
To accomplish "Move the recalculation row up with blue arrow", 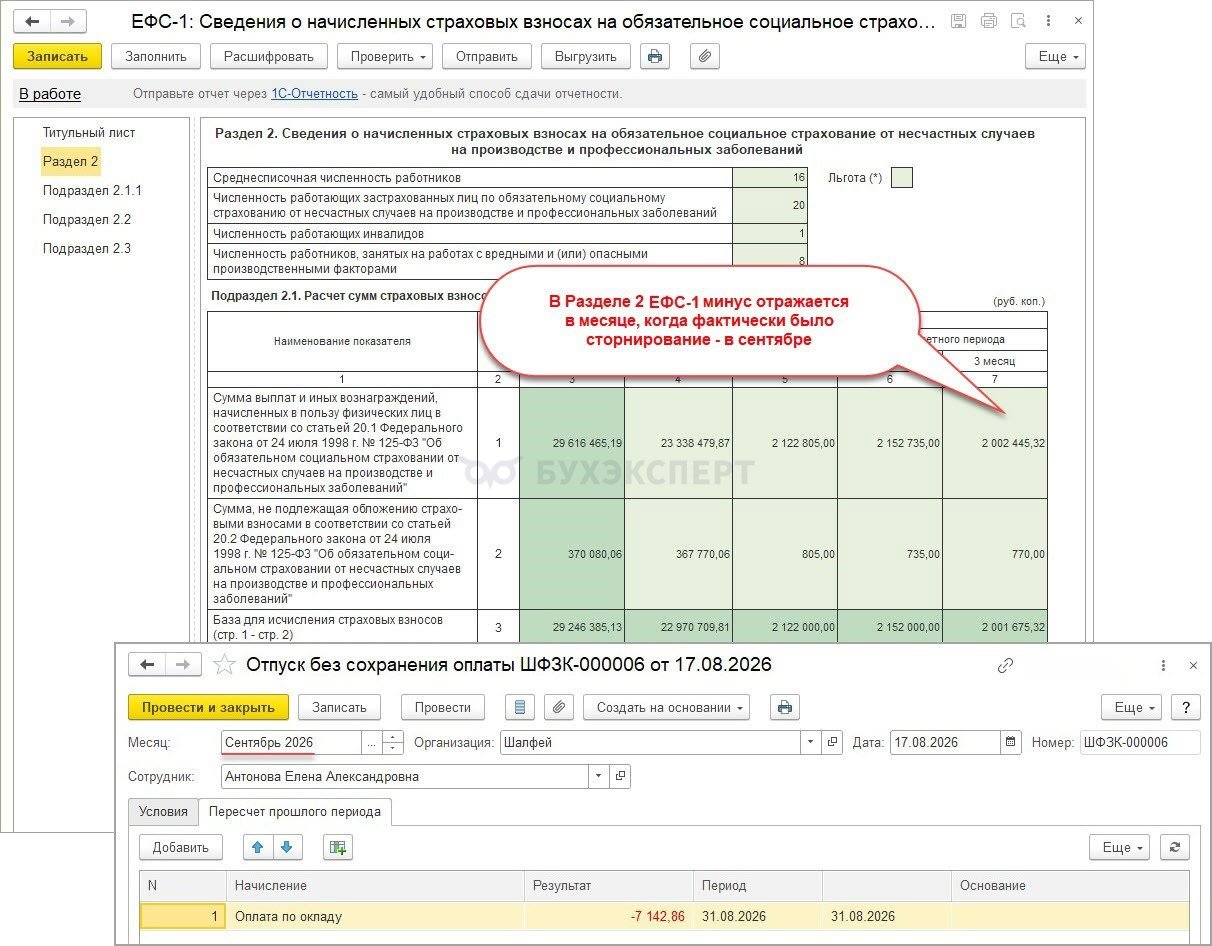I will 258,847.
